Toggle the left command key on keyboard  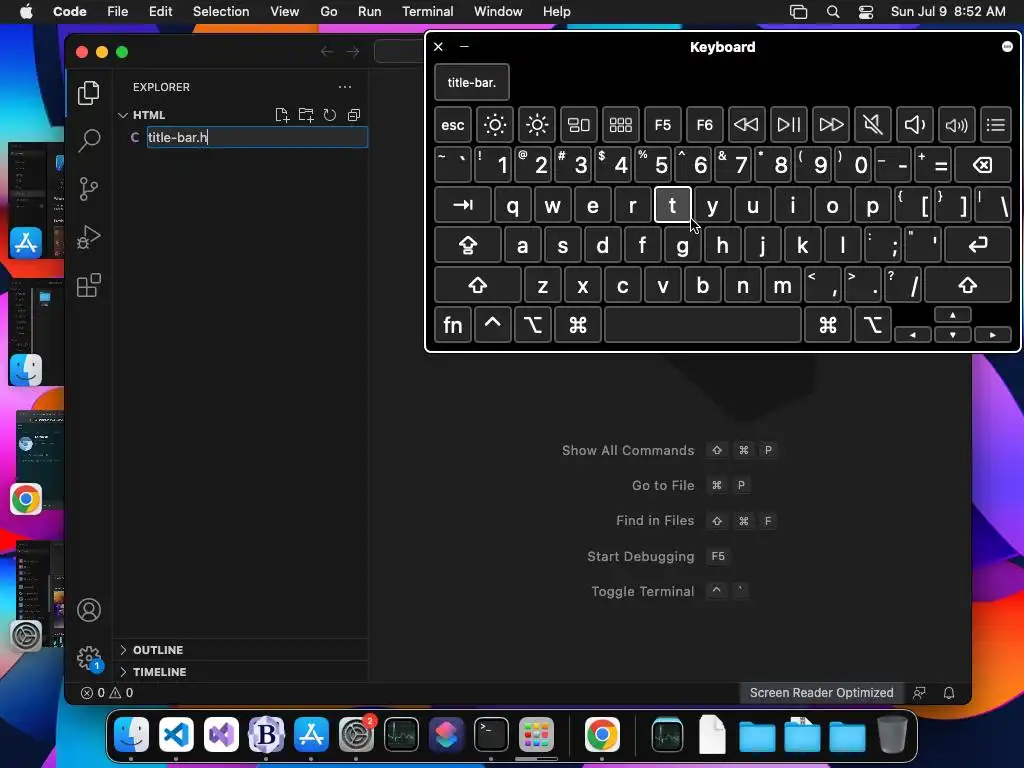pyautogui.click(x=577, y=325)
